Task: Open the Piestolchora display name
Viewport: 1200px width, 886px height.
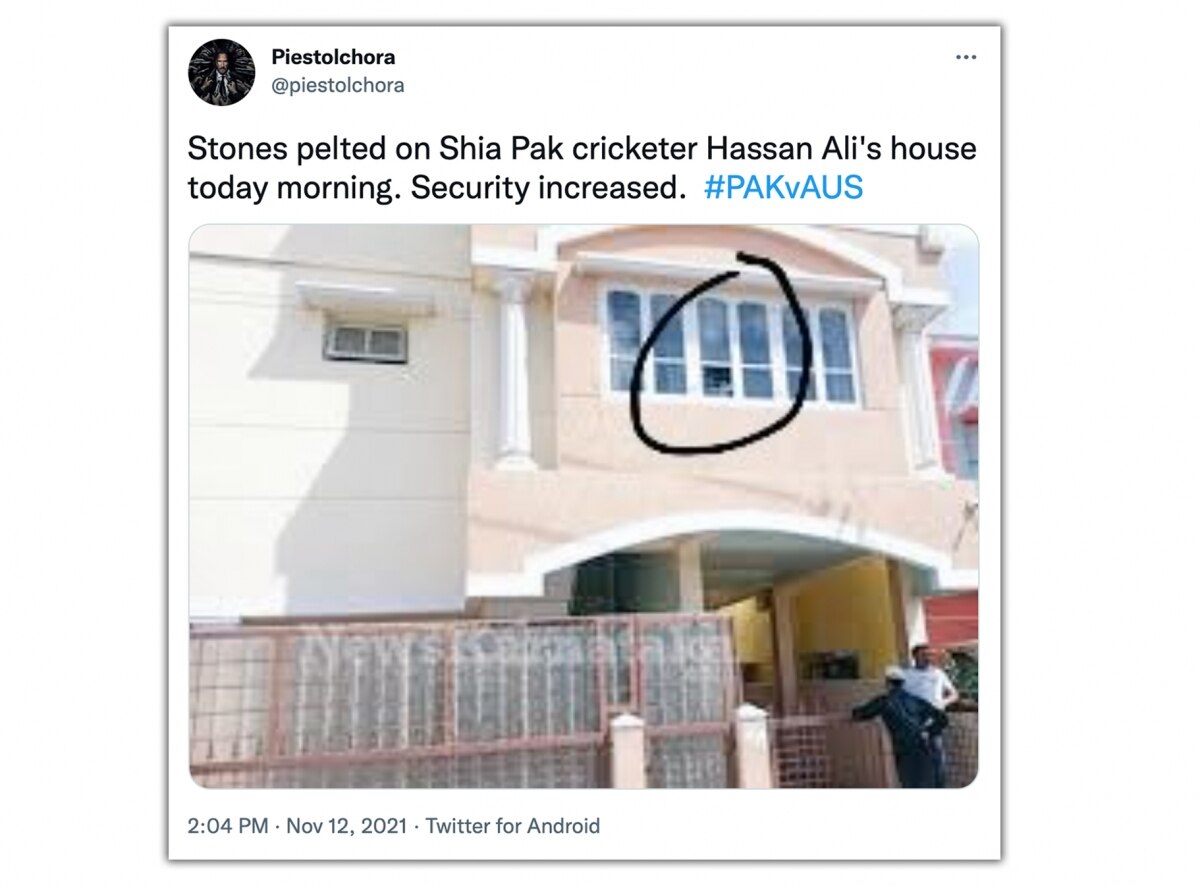Action: click(x=333, y=57)
